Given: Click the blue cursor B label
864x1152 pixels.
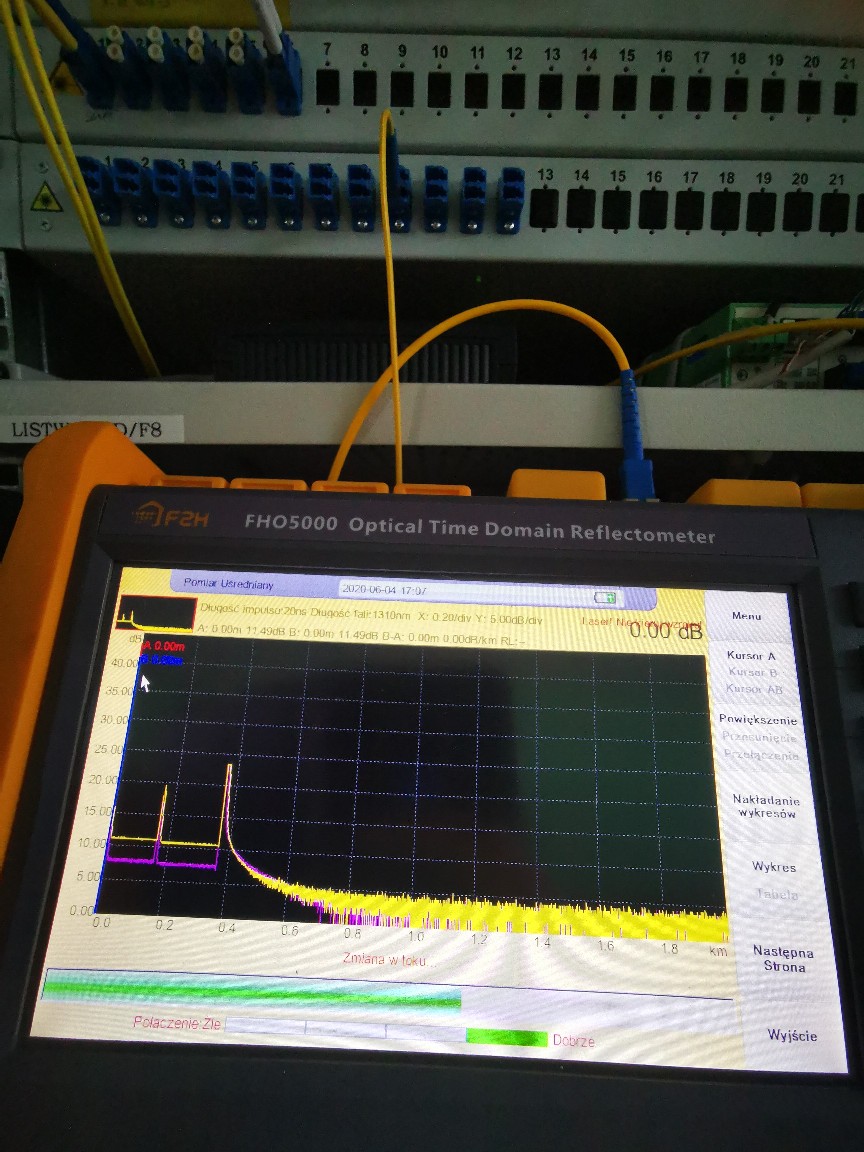Looking at the screenshot, I should (x=160, y=659).
